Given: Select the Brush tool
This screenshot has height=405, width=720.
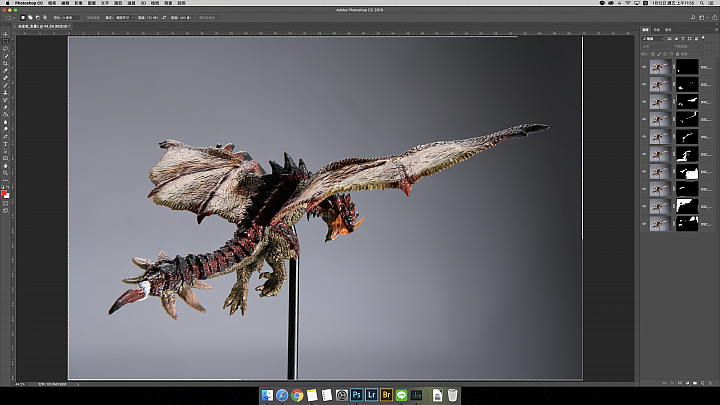Looking at the screenshot, I should (6, 85).
